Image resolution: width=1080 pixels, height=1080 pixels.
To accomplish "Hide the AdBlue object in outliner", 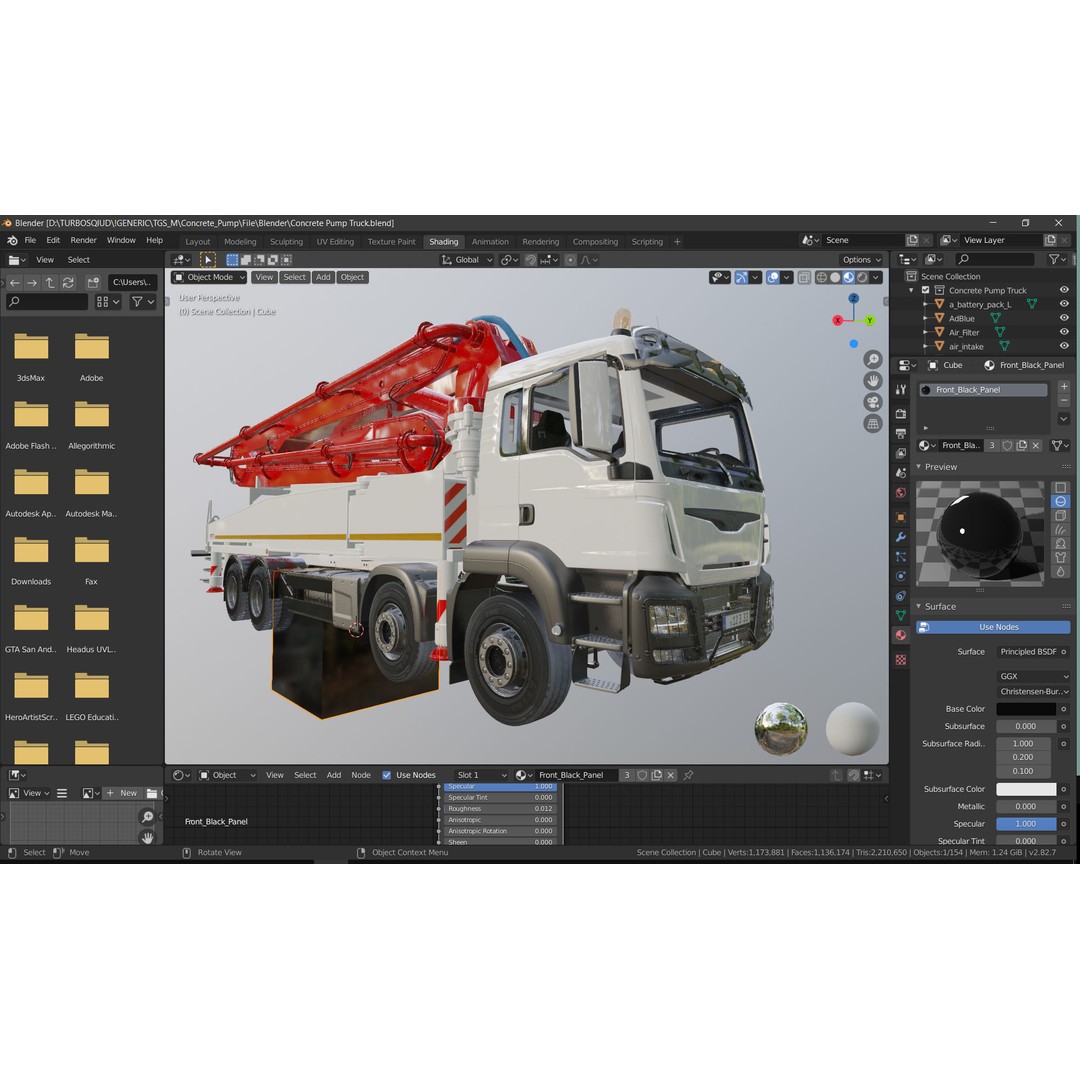I will click(1063, 318).
